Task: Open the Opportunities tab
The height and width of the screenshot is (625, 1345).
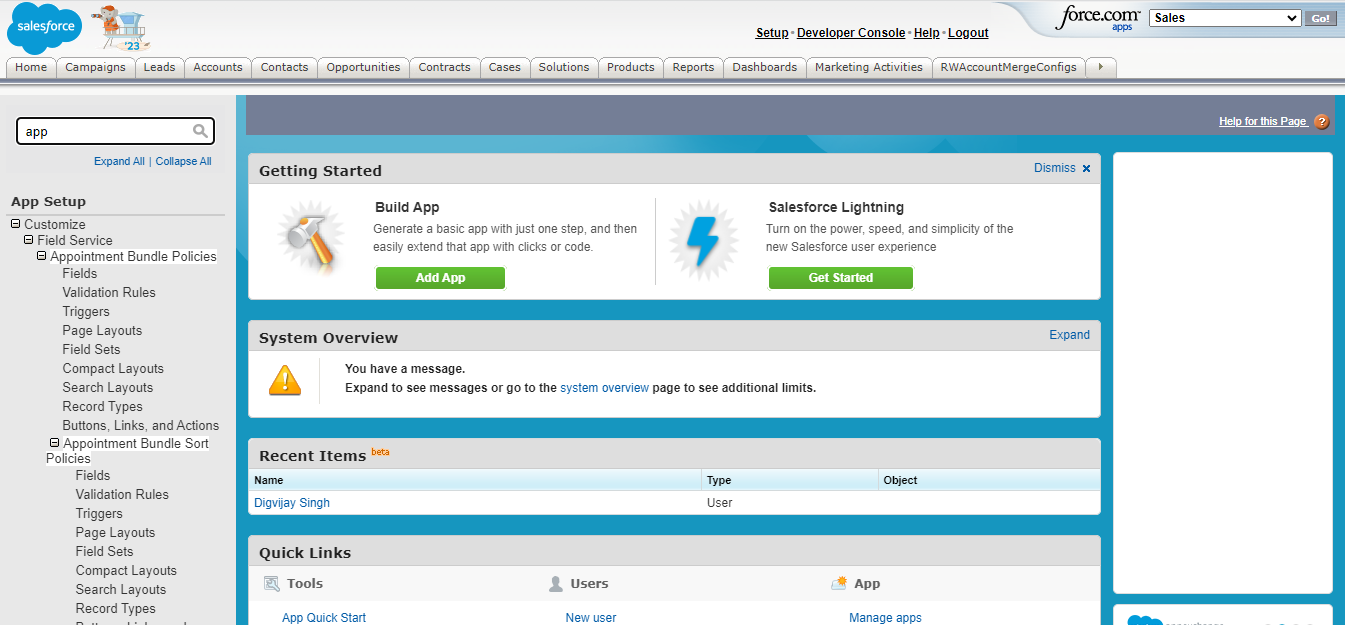Action: tap(364, 67)
